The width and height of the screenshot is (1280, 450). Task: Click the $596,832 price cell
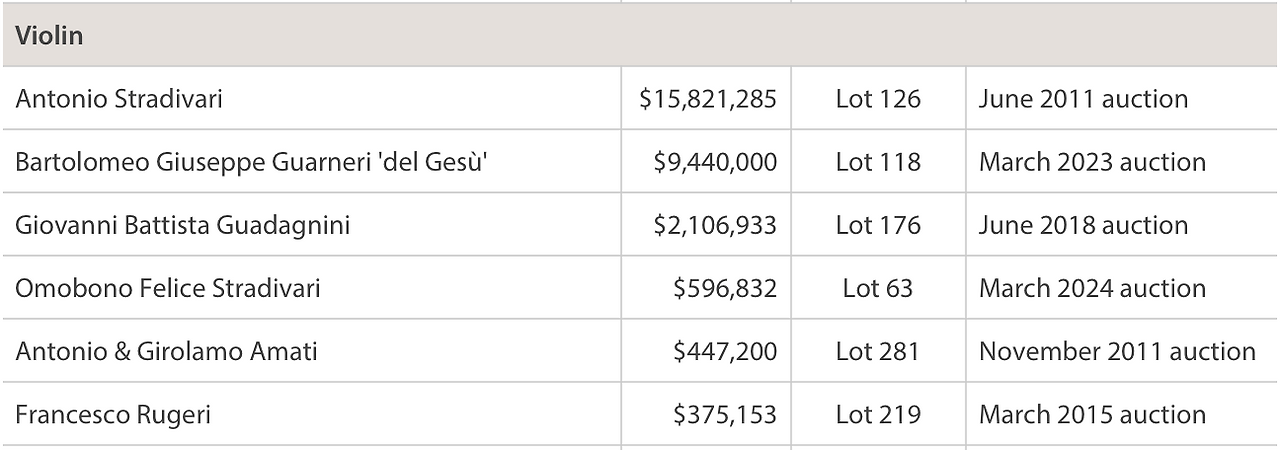(x=725, y=288)
